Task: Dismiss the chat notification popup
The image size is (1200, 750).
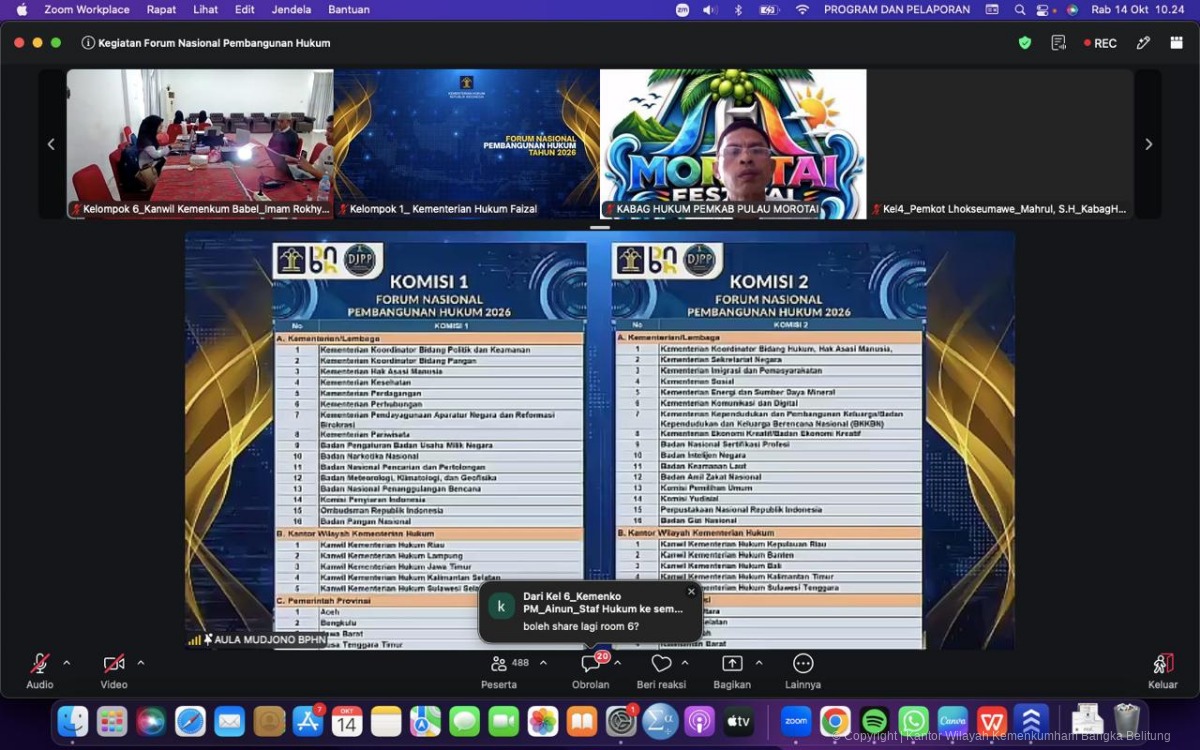Action: (691, 591)
